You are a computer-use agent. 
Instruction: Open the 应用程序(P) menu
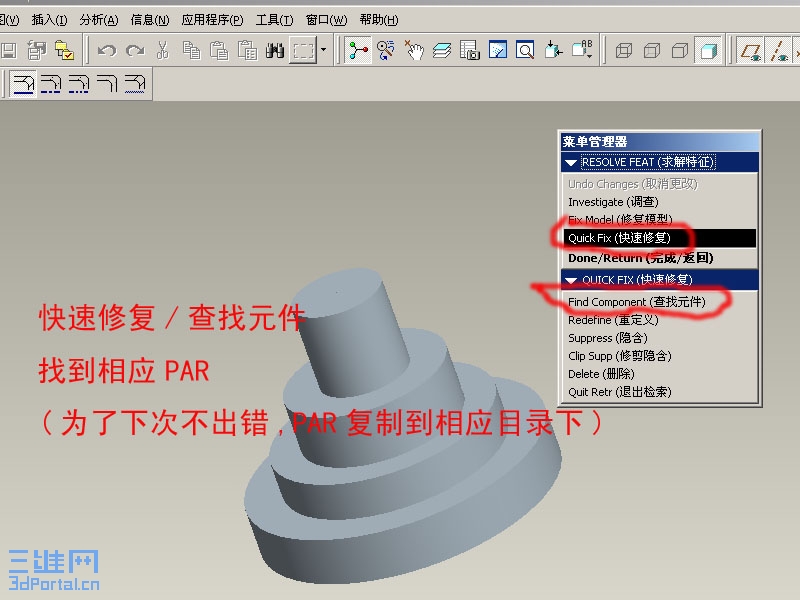click(x=212, y=20)
